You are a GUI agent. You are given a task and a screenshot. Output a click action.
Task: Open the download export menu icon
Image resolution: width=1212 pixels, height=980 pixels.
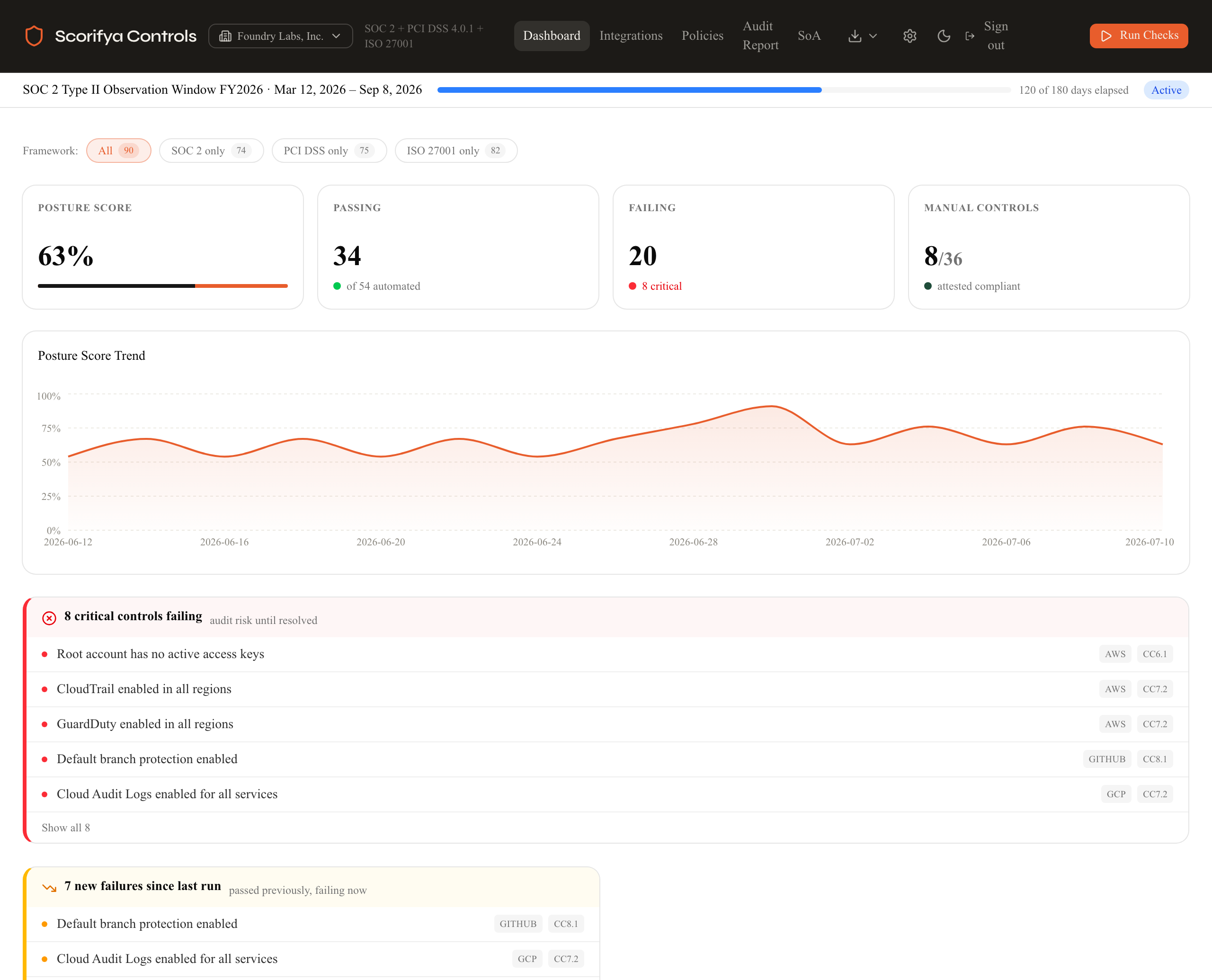click(x=862, y=36)
